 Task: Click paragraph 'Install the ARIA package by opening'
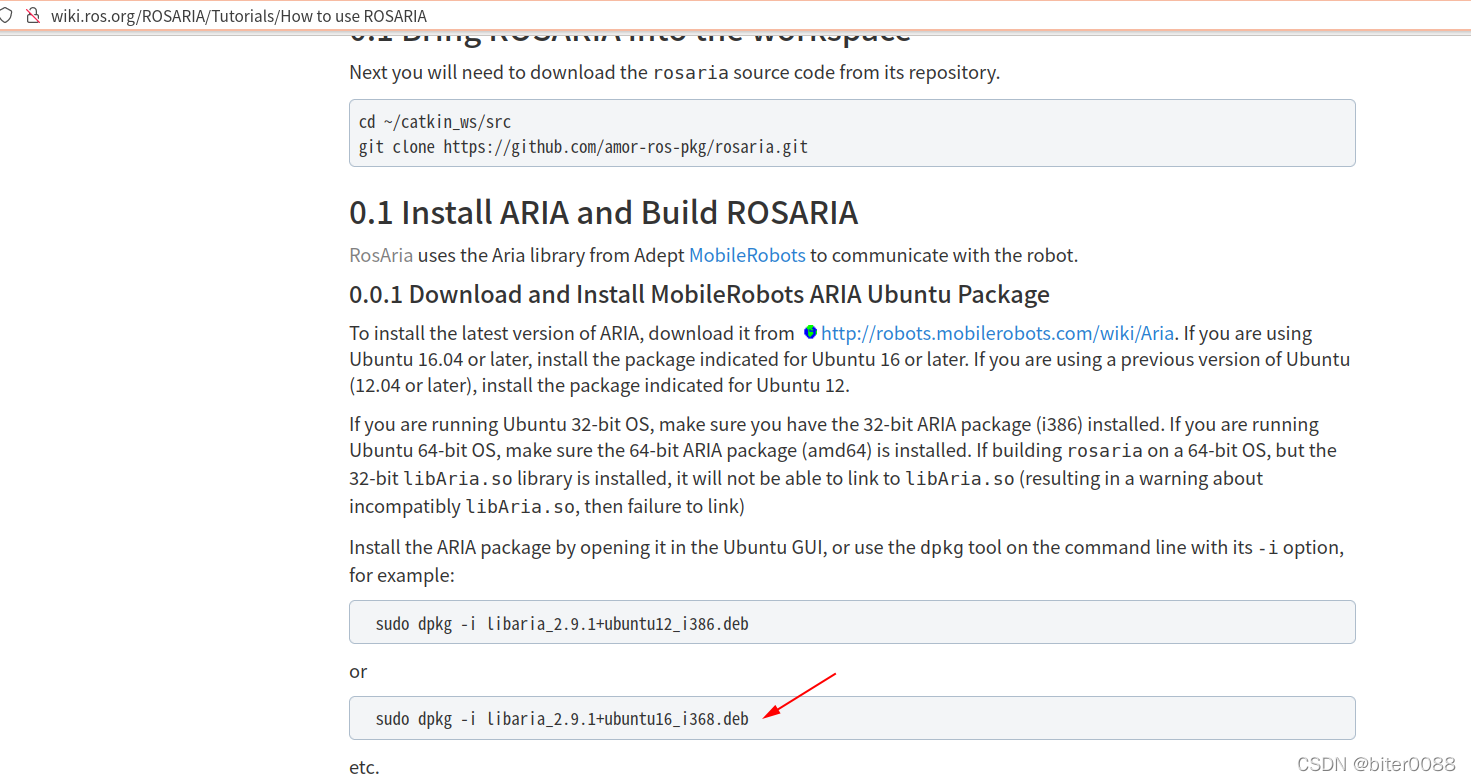tap(846, 561)
